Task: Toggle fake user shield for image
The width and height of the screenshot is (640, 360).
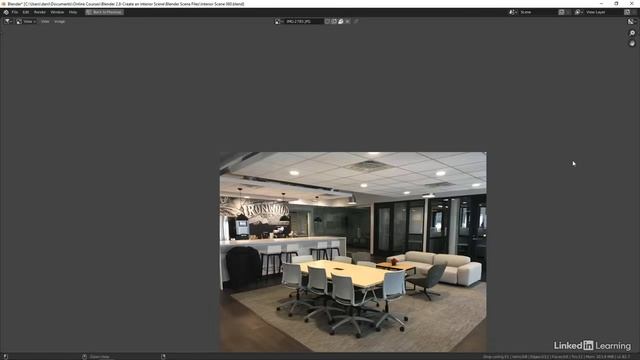Action: coord(327,21)
